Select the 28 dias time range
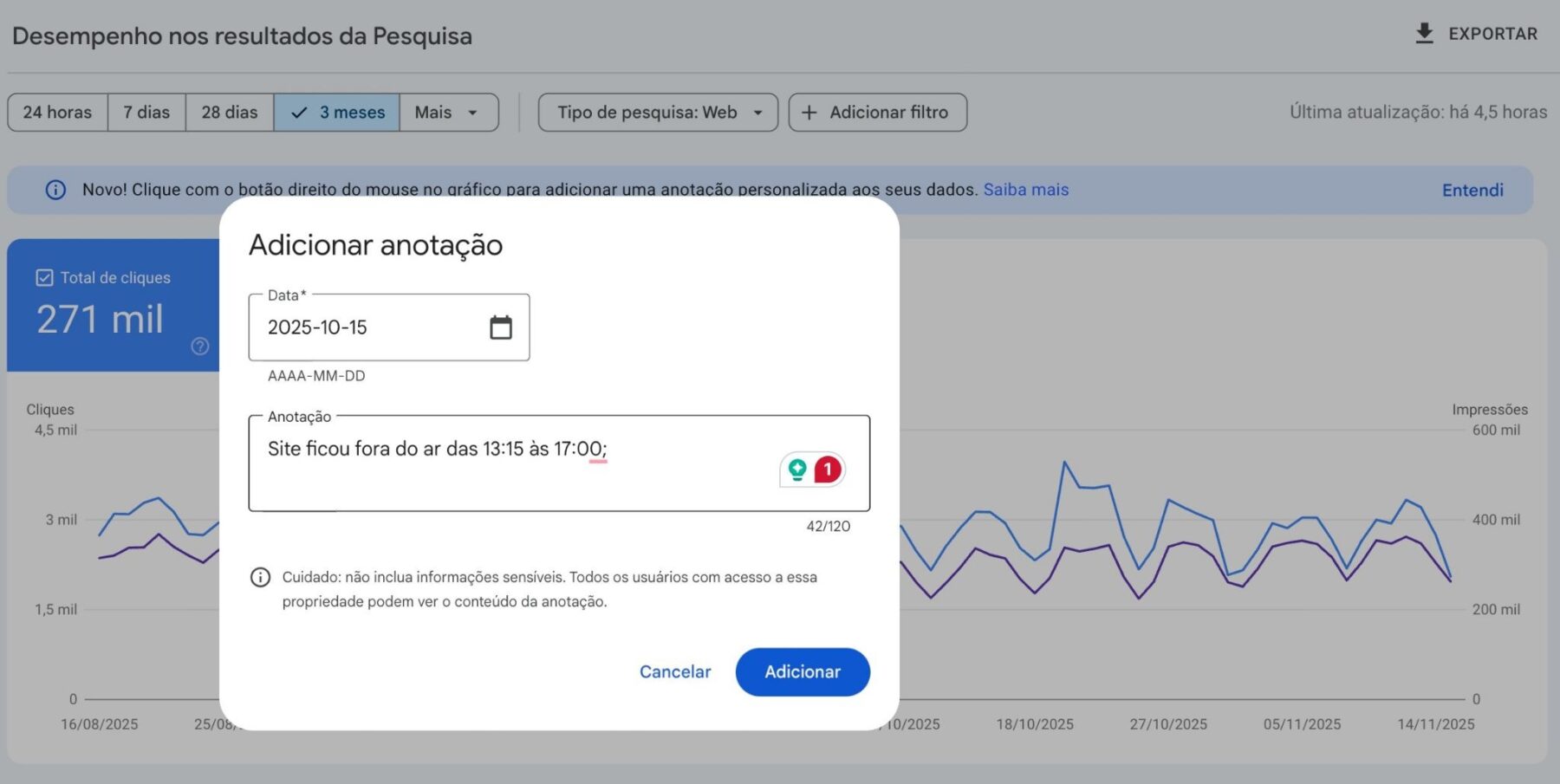Screen dimensions: 1560x784 point(228,112)
